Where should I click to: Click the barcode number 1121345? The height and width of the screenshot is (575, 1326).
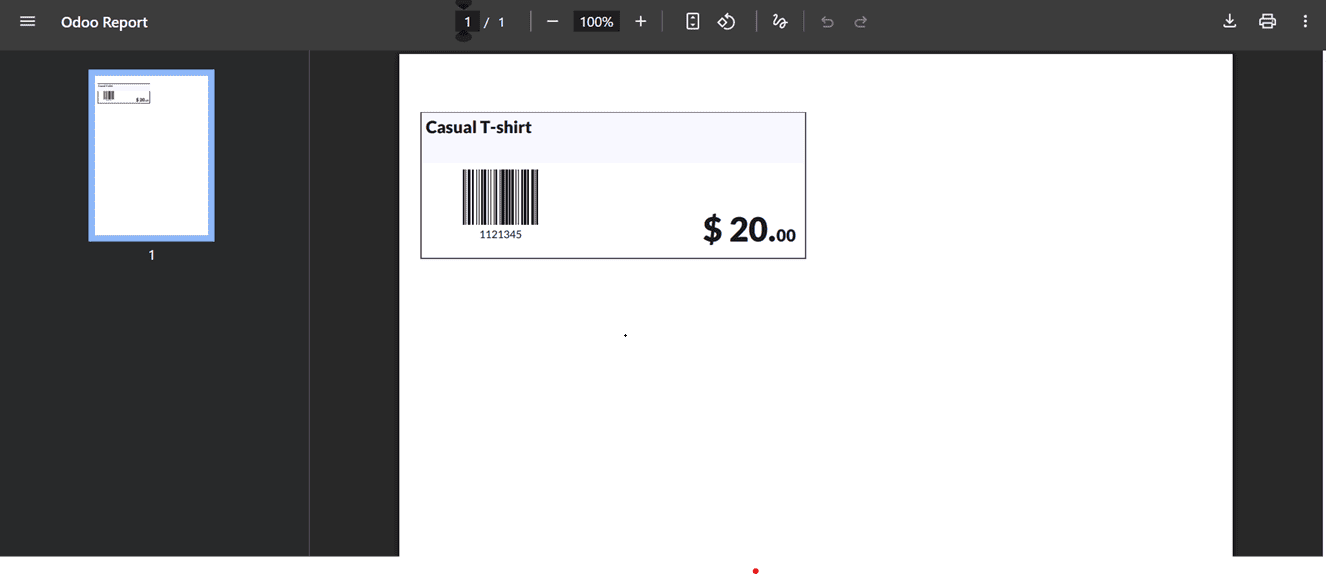(500, 235)
